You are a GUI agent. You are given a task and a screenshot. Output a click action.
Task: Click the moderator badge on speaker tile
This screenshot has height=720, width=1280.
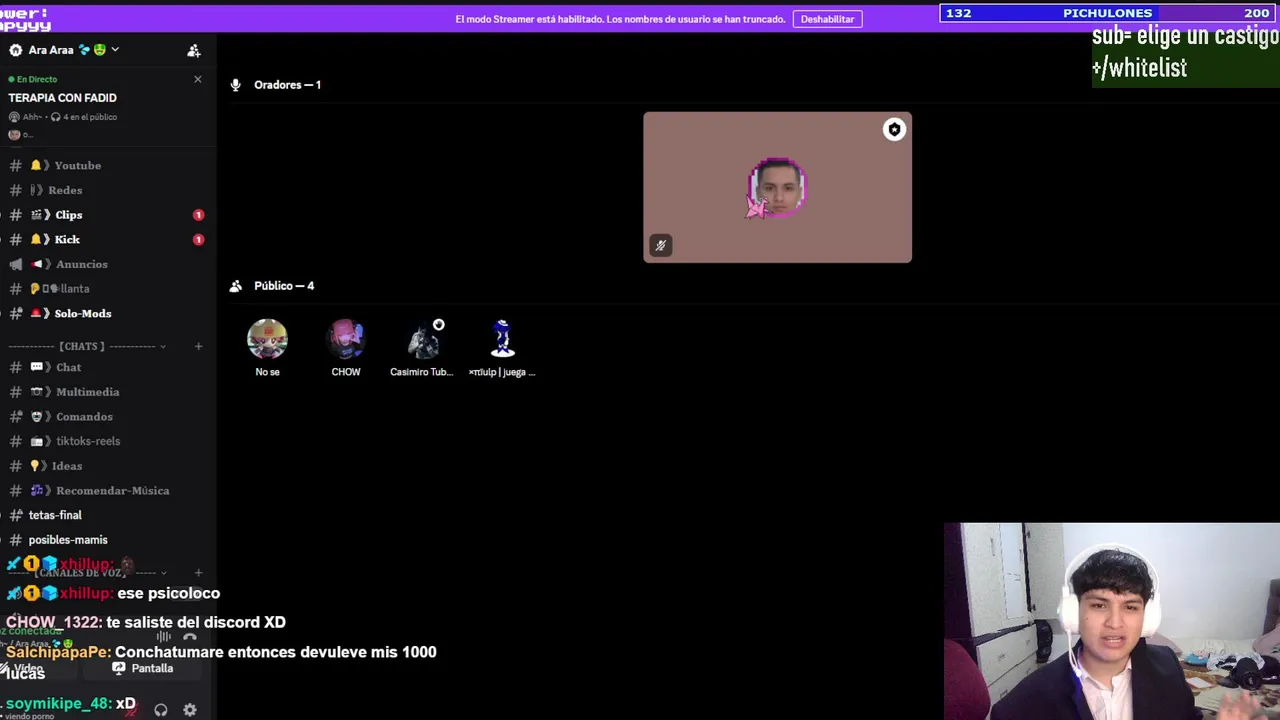coord(894,129)
